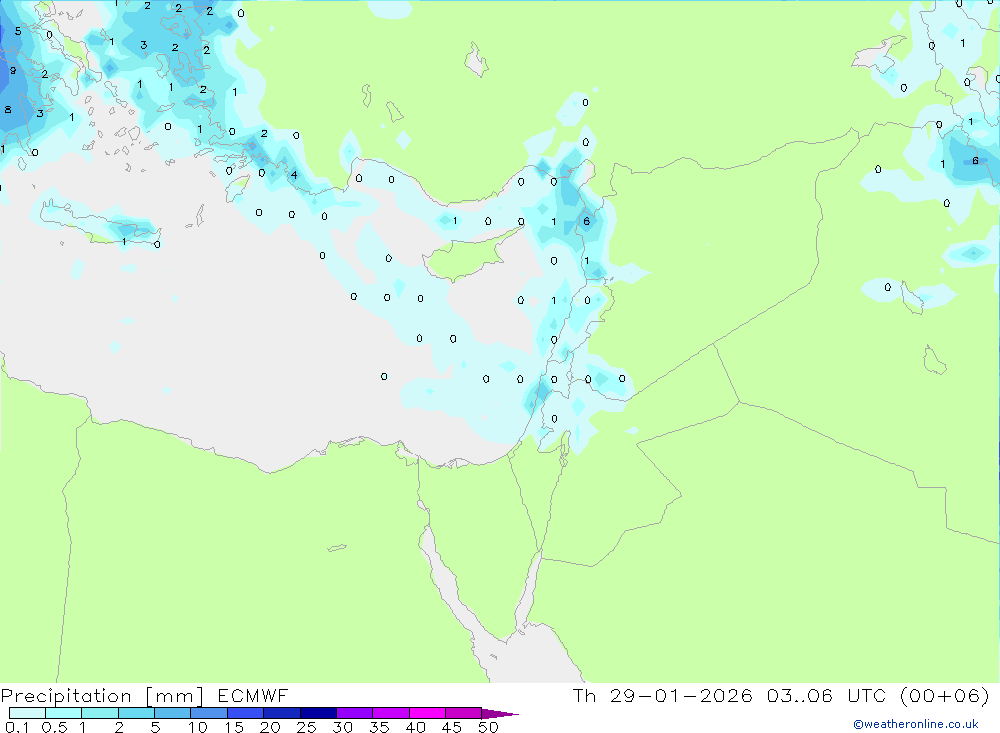Select the 5–10 mm legend color swatch
The height and width of the screenshot is (733, 1000).
point(172,713)
